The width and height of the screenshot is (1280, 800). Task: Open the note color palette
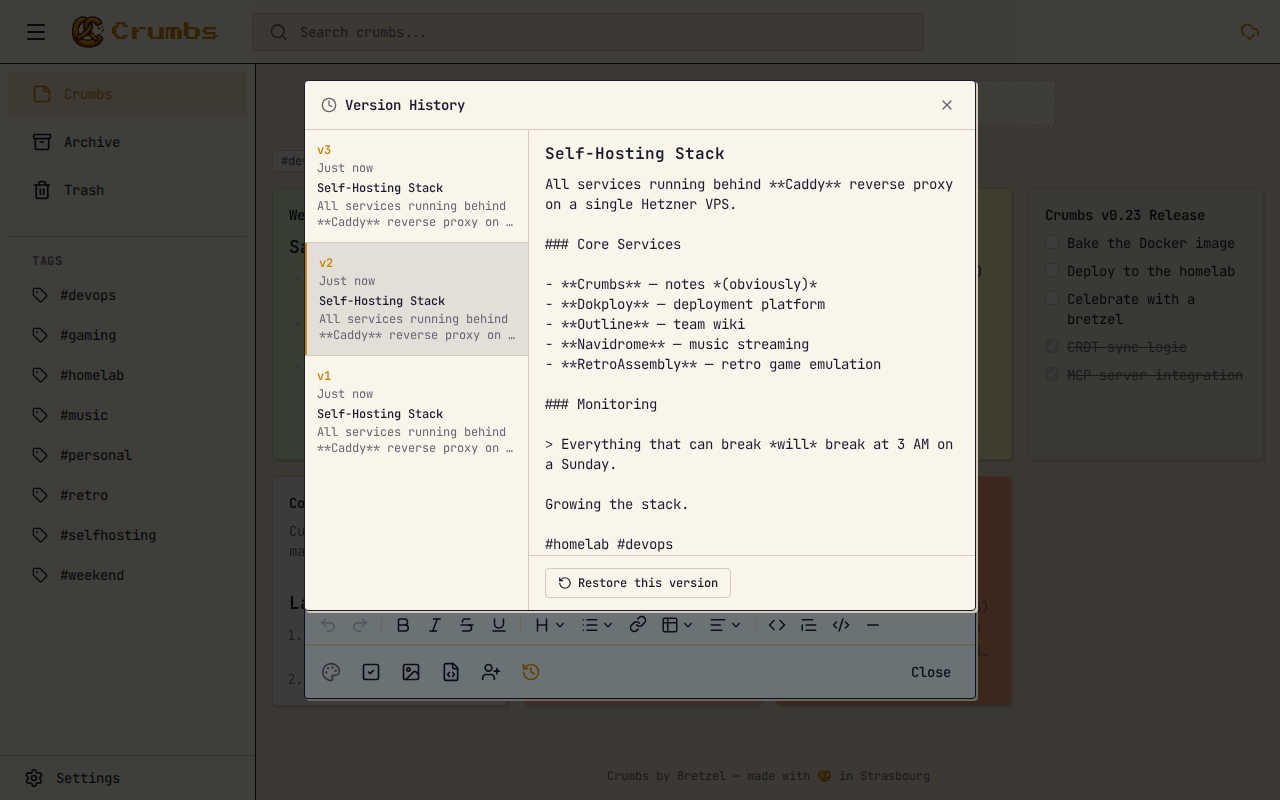click(331, 672)
